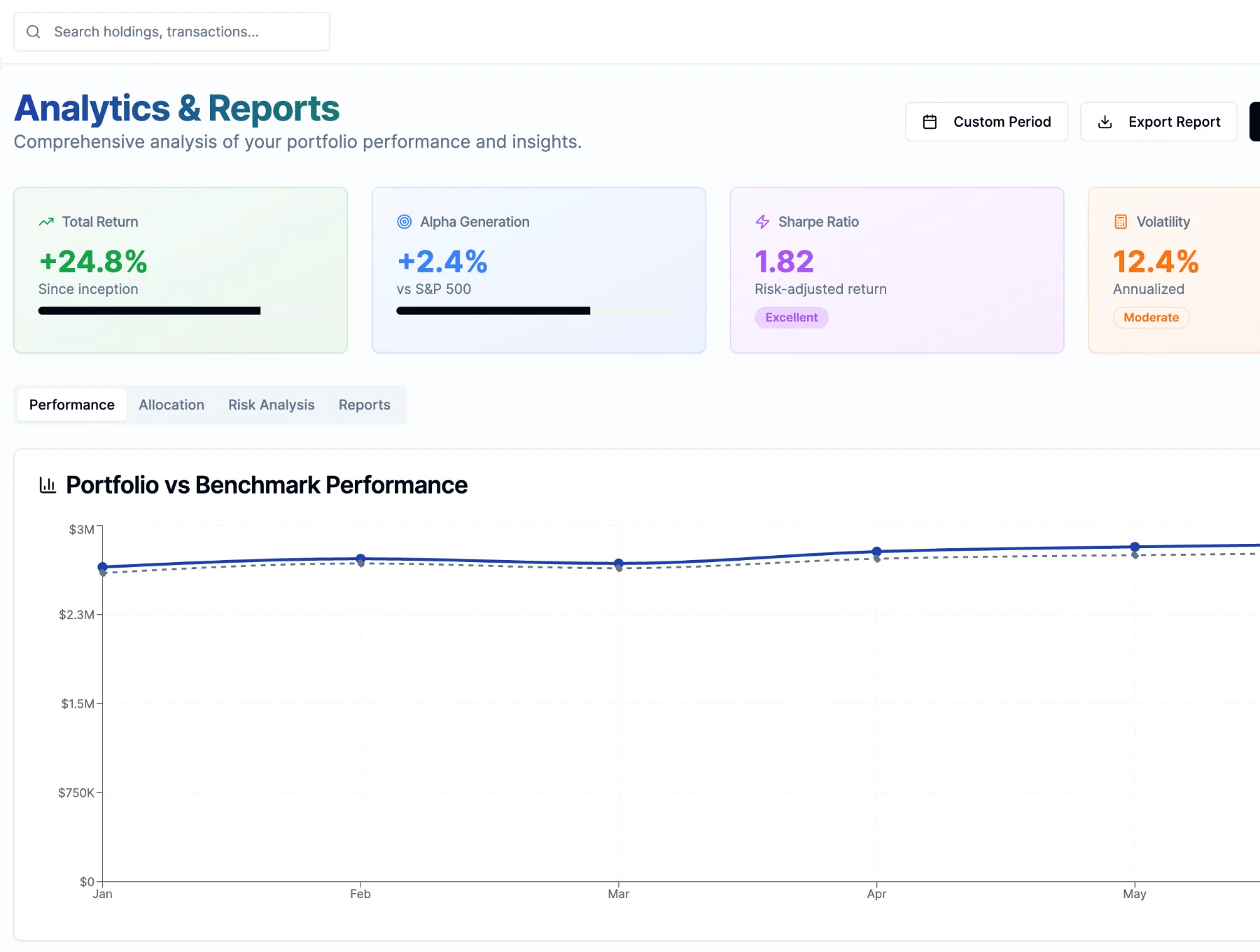The height and width of the screenshot is (952, 1260).
Task: Click the Volatility calculator icon
Action: [x=1121, y=222]
